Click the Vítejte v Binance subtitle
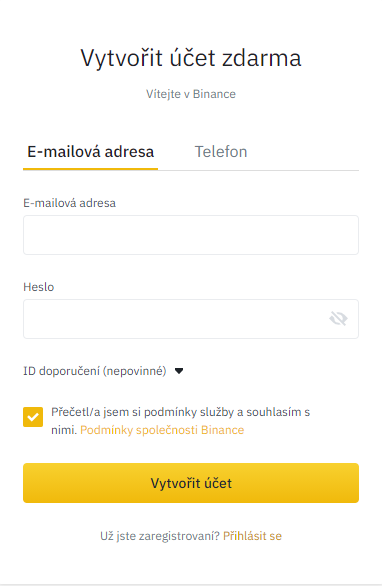Viewport: 382px width, 586px height. (191, 94)
